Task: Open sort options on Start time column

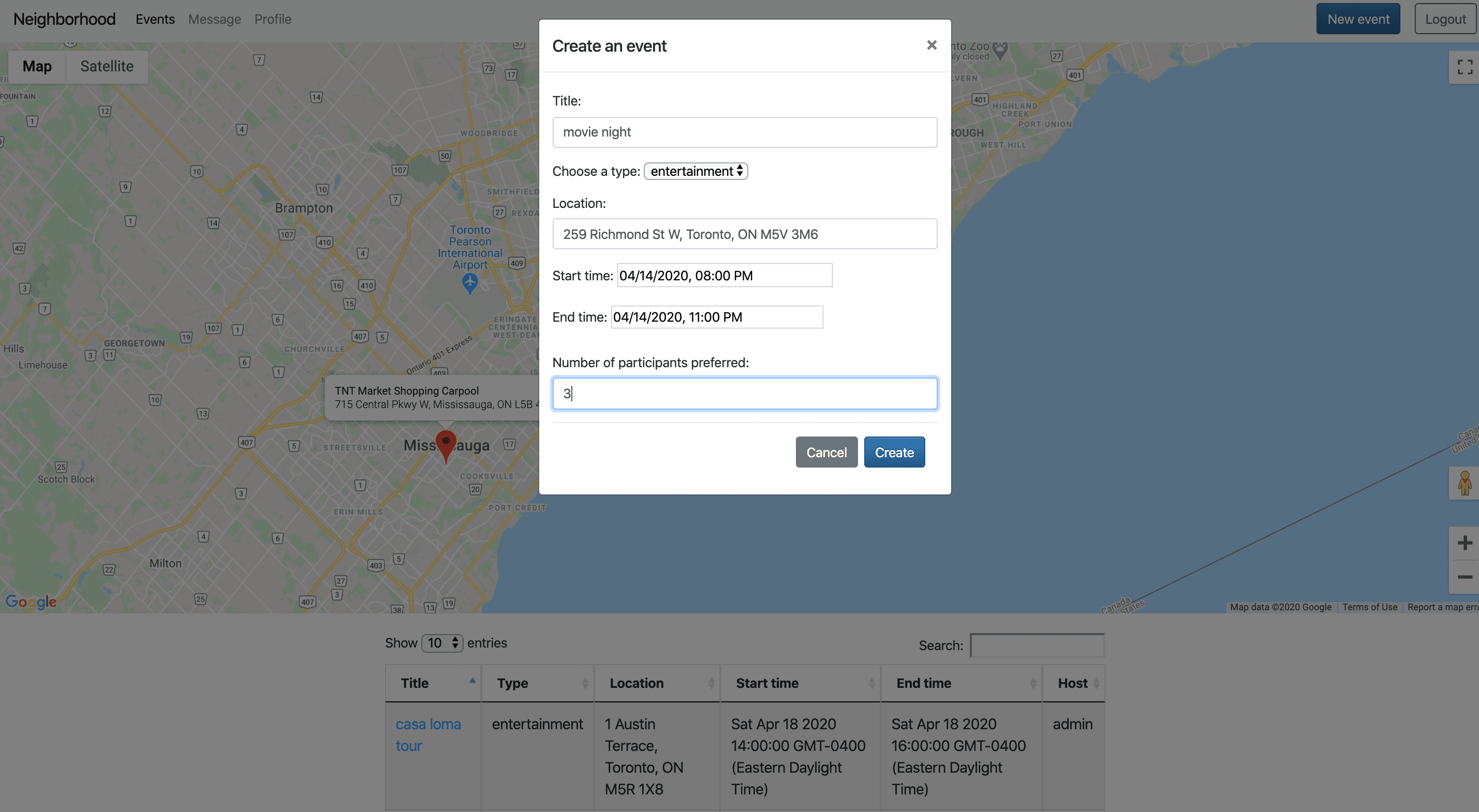Action: (871, 683)
